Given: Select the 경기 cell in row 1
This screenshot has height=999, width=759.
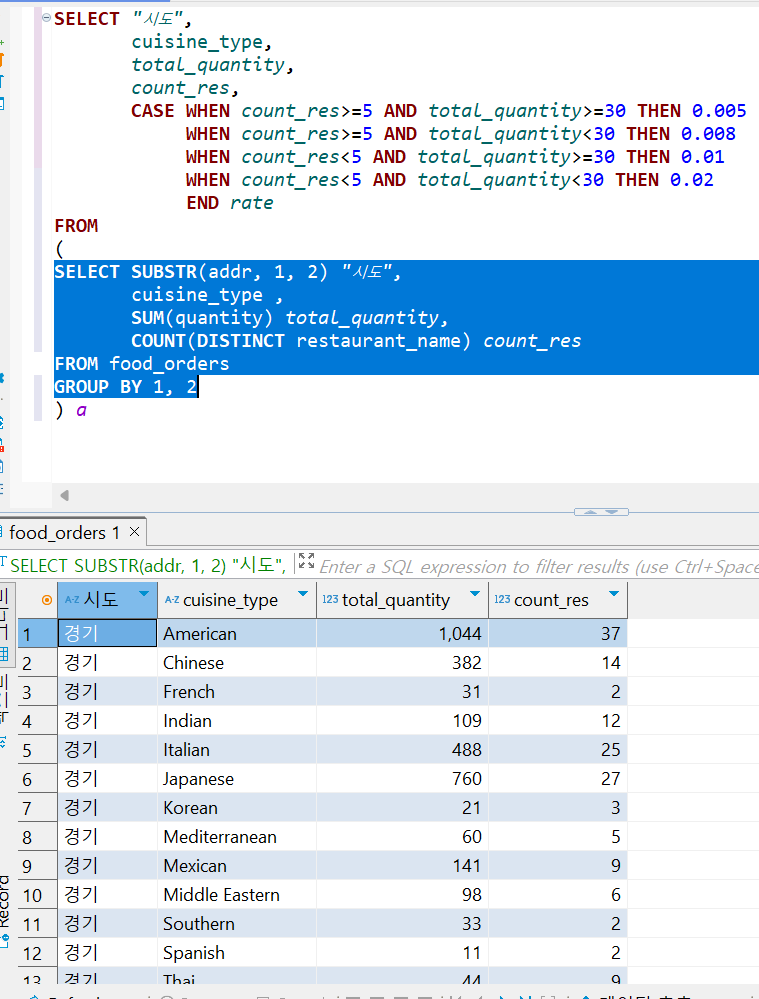Looking at the screenshot, I should tap(107, 634).
